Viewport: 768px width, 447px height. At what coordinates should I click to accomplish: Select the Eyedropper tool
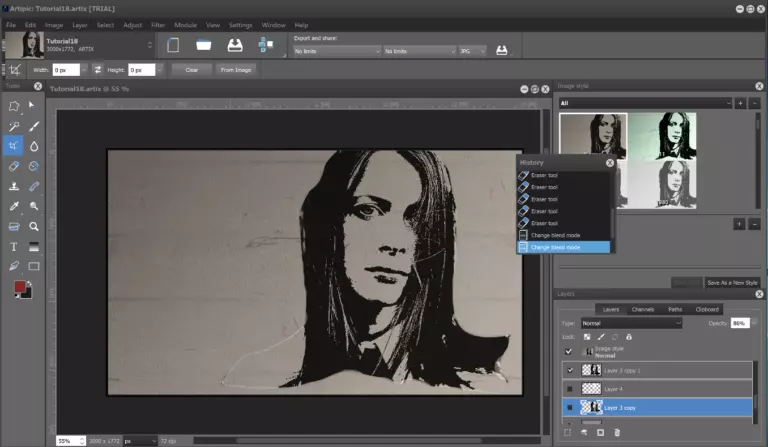point(14,206)
